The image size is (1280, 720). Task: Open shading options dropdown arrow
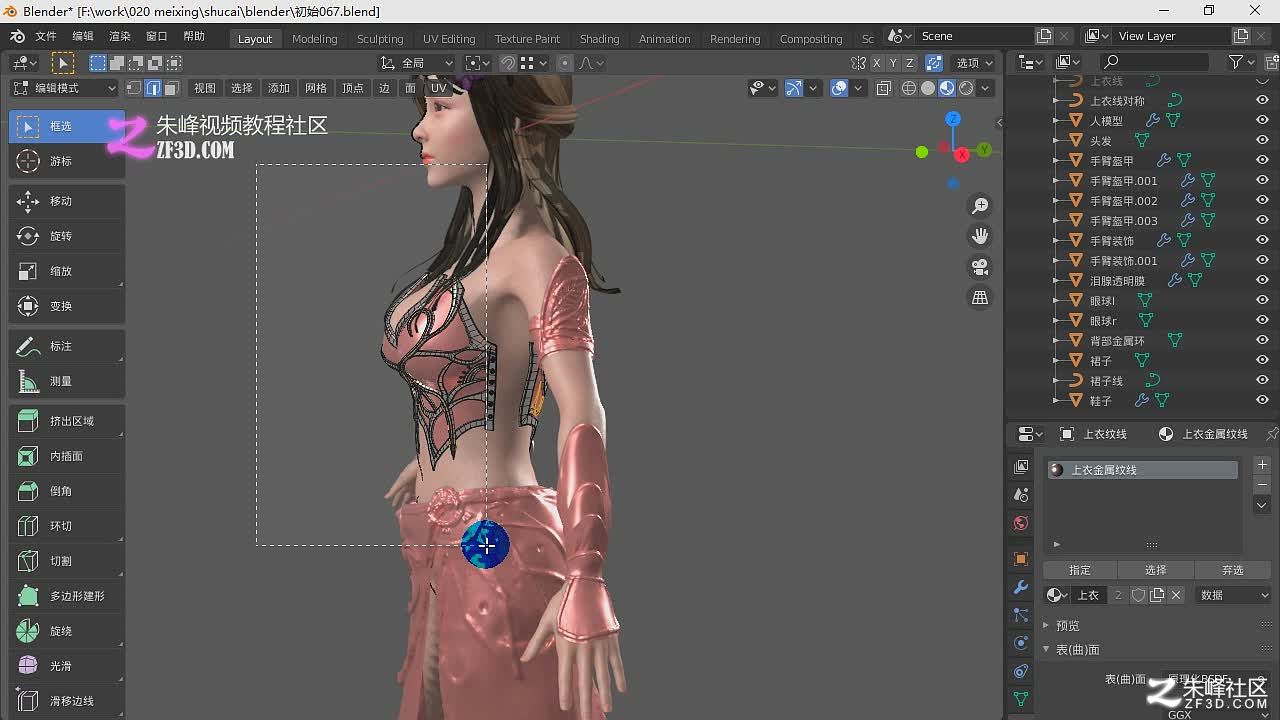pos(986,88)
